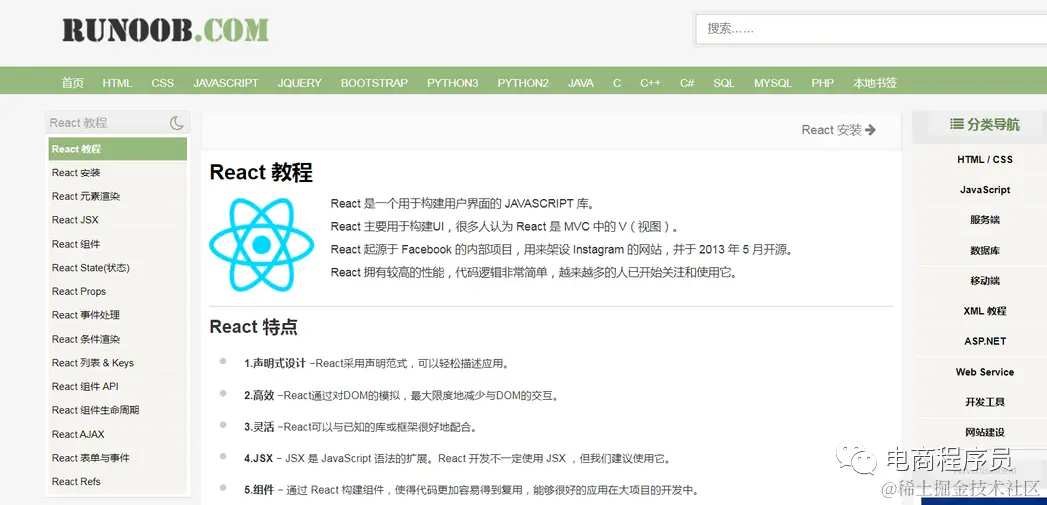Open JAVASCRIPT in the navigation bar
Screen dimensions: 1047x505
226,83
